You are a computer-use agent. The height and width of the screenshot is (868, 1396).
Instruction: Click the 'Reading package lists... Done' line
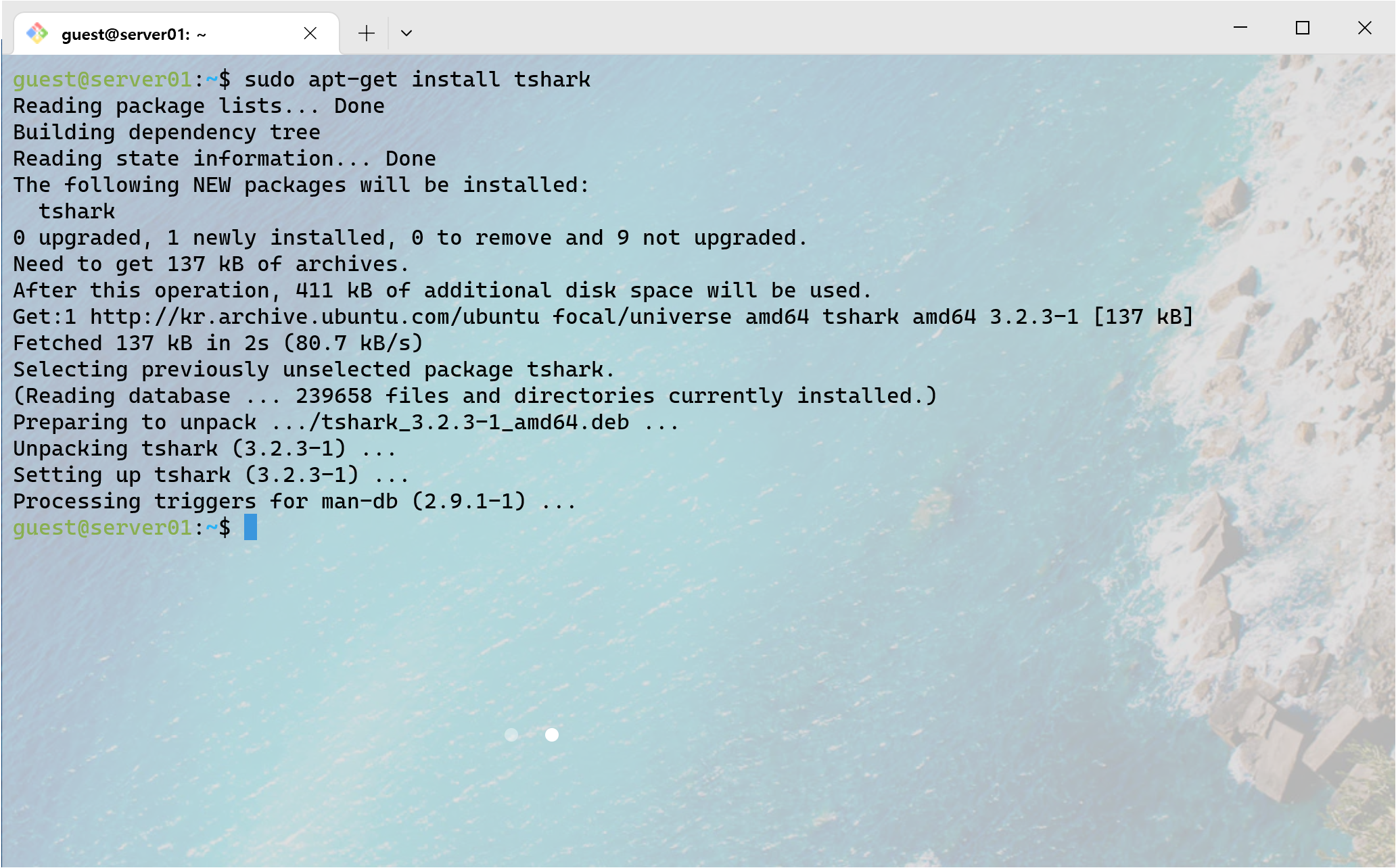click(x=199, y=105)
